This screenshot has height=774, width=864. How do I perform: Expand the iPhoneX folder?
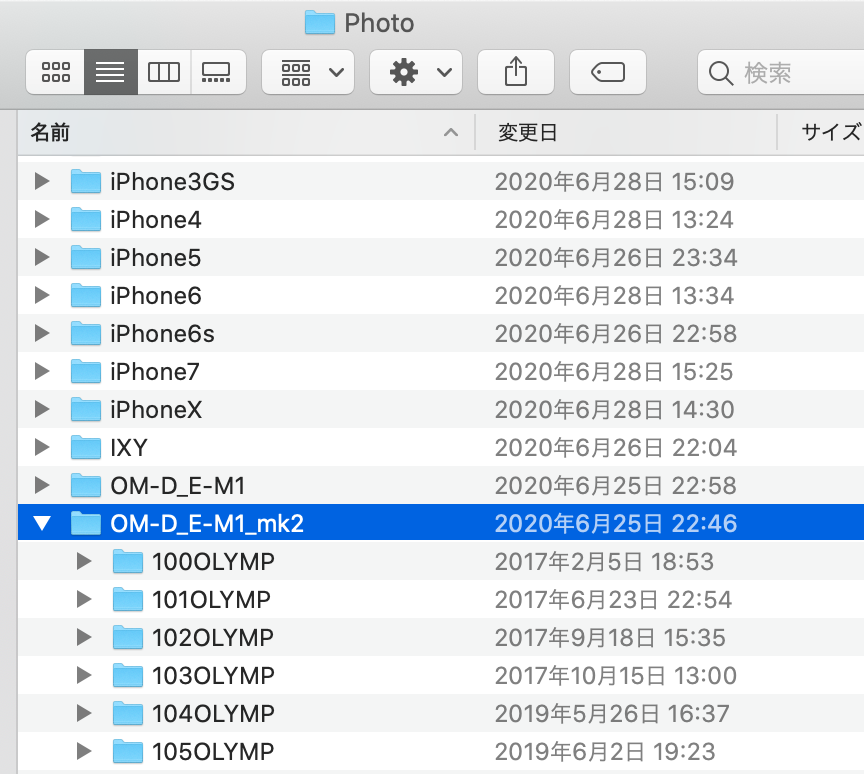42,409
